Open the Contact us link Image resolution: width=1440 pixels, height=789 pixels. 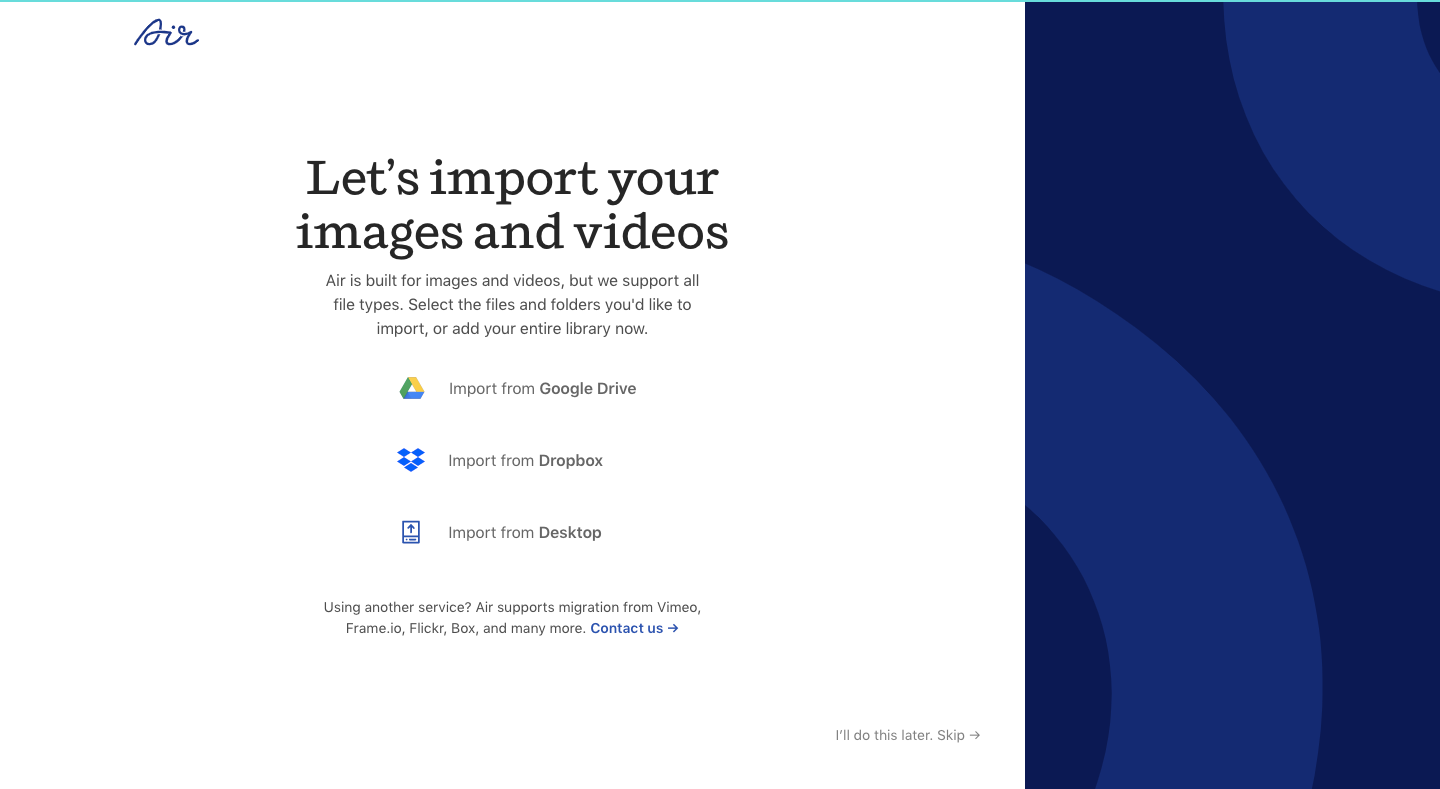(x=626, y=629)
